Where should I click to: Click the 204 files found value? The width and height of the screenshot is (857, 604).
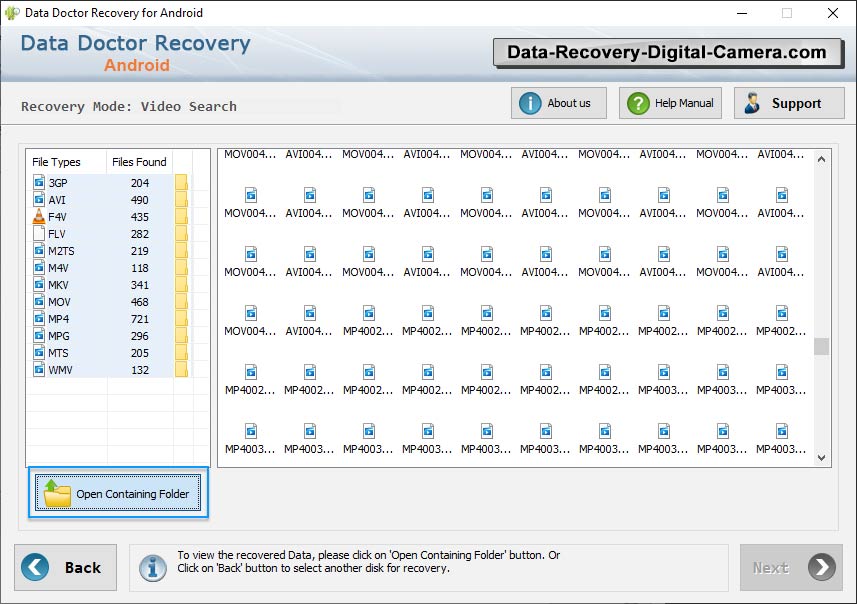coord(140,183)
